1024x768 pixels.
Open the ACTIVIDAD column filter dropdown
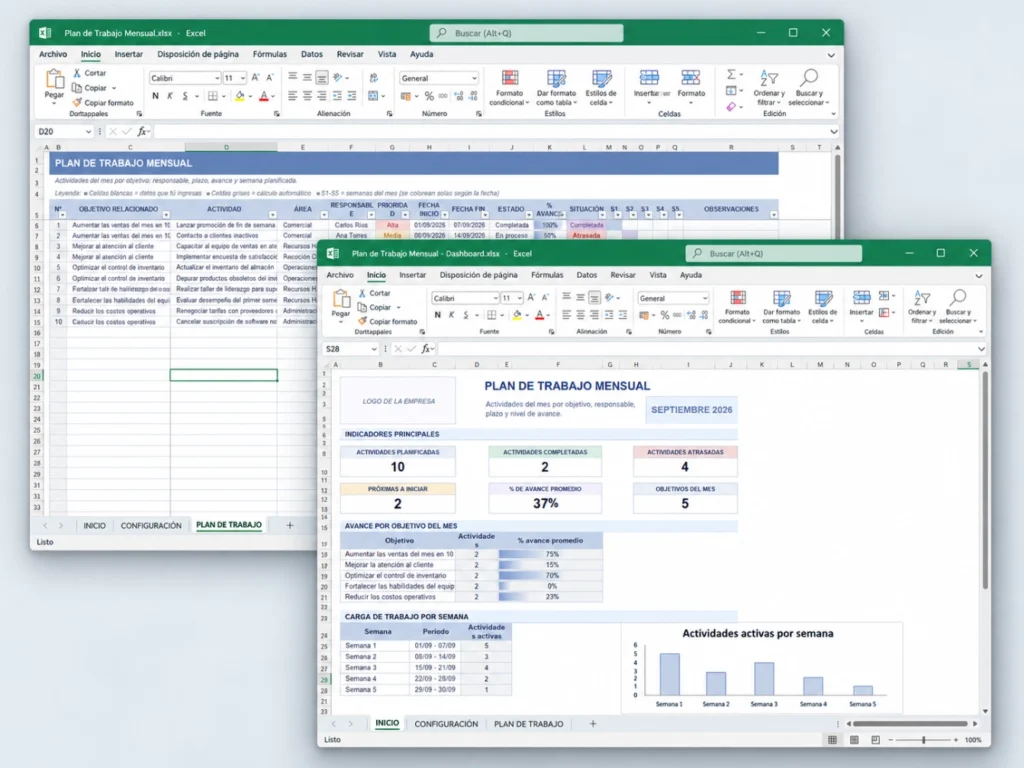point(272,215)
